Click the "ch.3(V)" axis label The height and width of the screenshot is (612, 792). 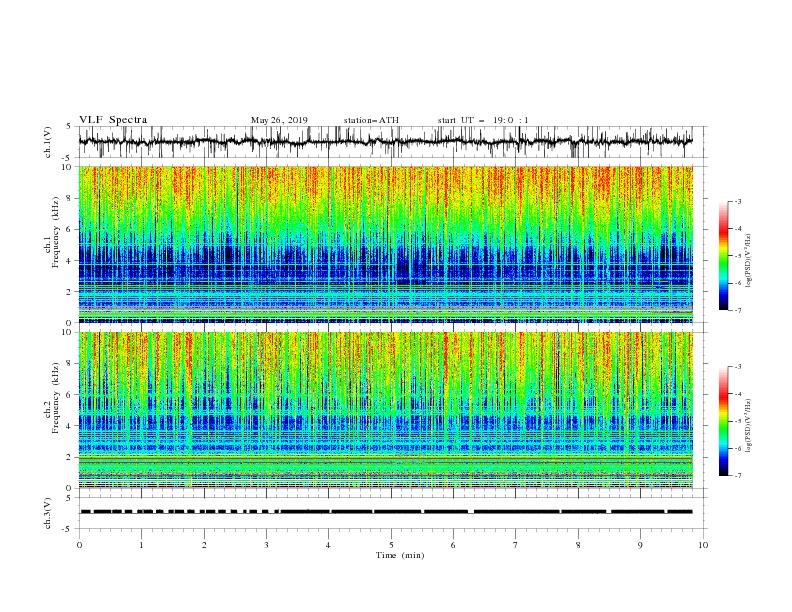tap(48, 513)
